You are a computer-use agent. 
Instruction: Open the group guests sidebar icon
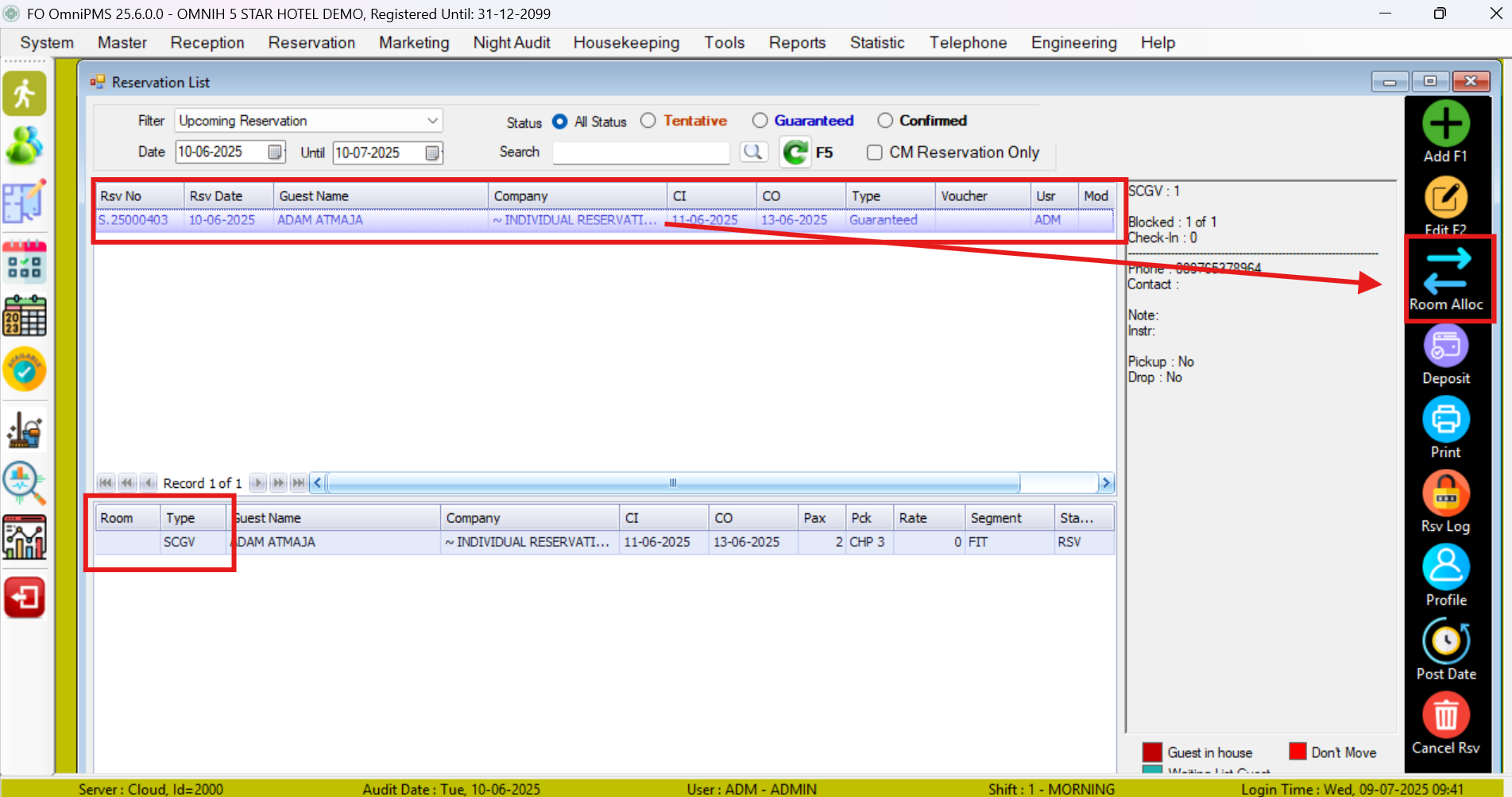click(x=25, y=146)
